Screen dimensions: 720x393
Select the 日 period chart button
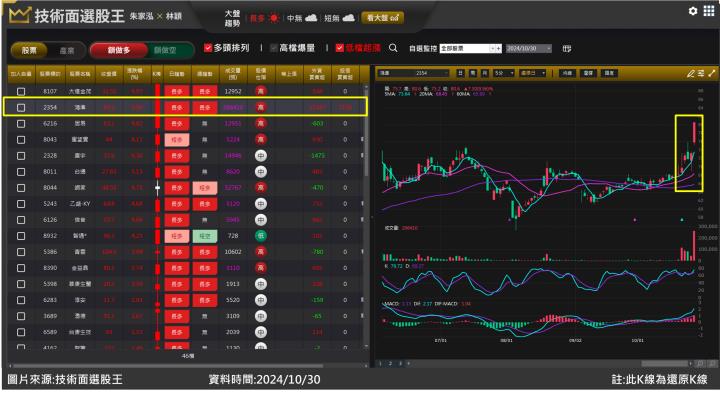click(x=460, y=73)
